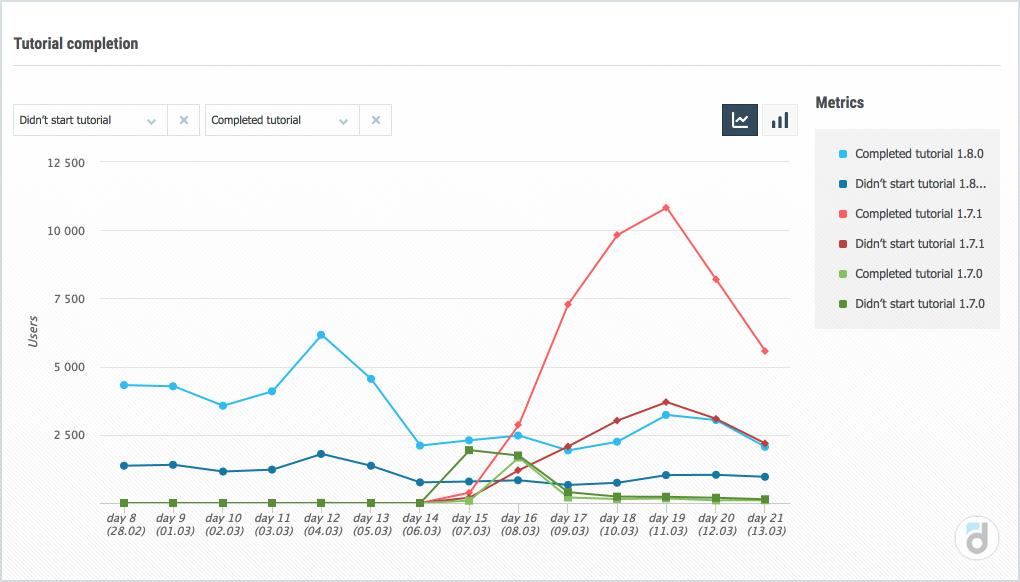1020x582 pixels.
Task: Select the red peak point at day 19
Action: 666,208
